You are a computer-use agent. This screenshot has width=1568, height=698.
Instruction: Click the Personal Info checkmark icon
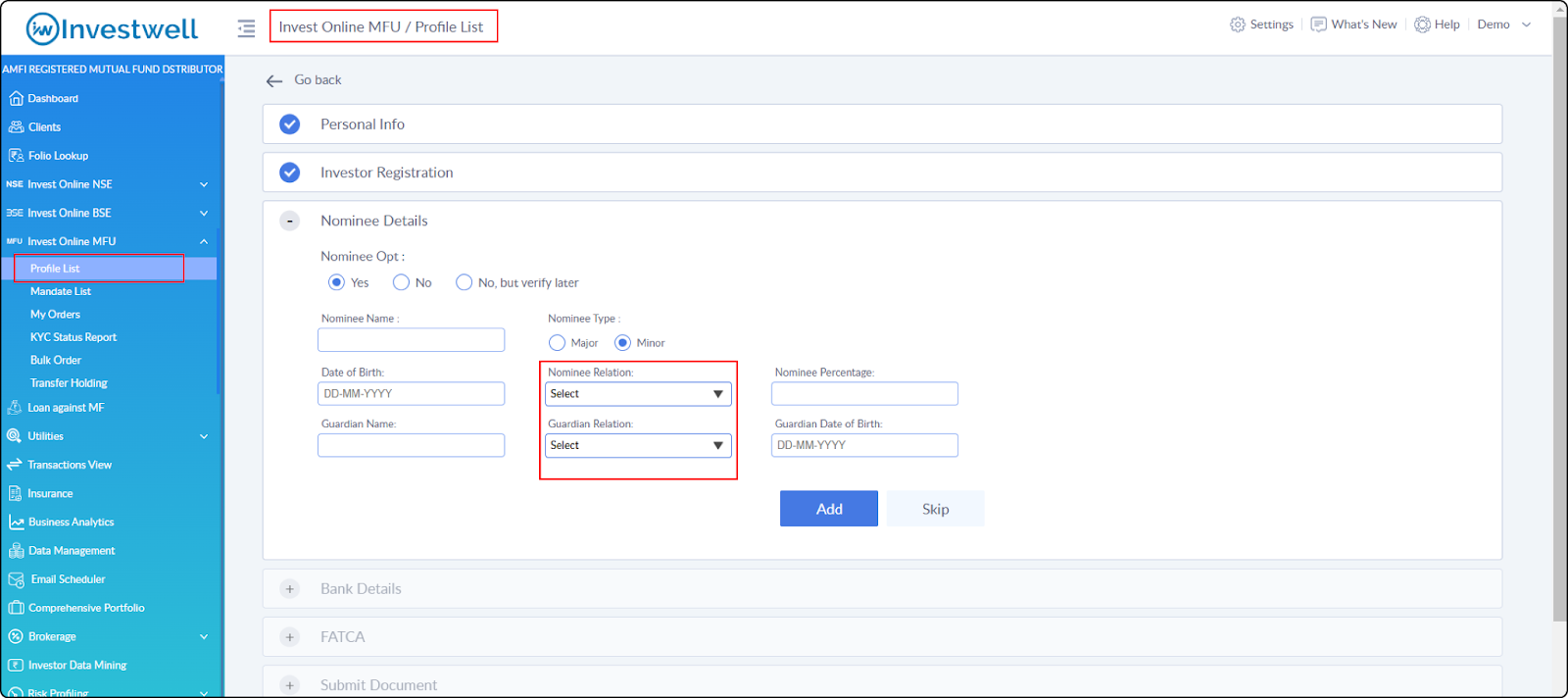pos(290,125)
